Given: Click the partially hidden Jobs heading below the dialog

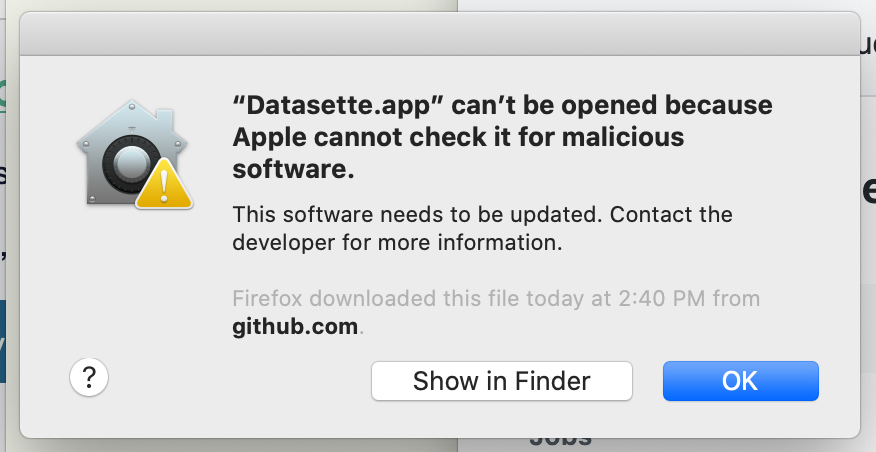Looking at the screenshot, I should pos(560,442).
